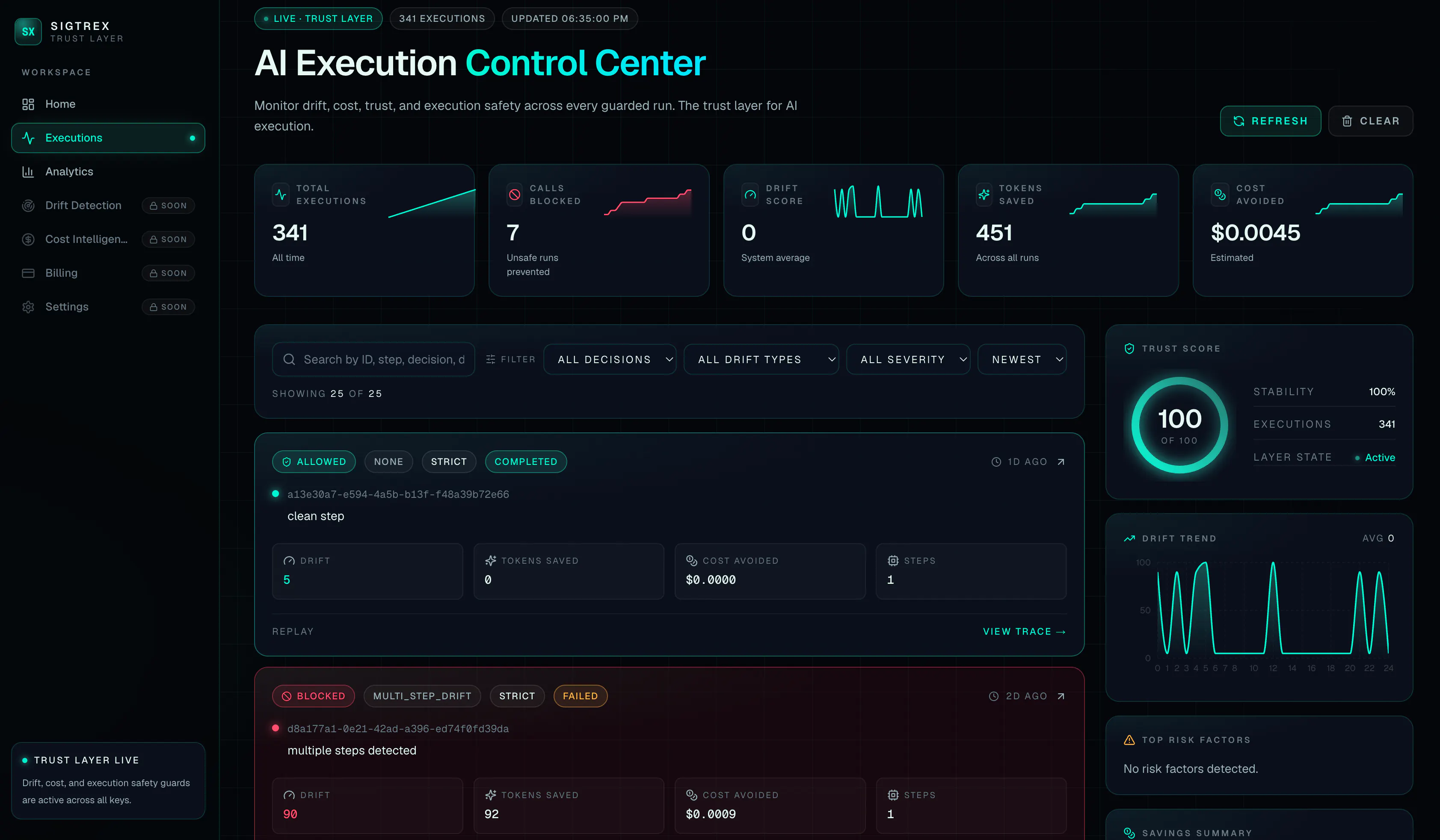Click the Trust Score shield icon

[x=1129, y=349]
